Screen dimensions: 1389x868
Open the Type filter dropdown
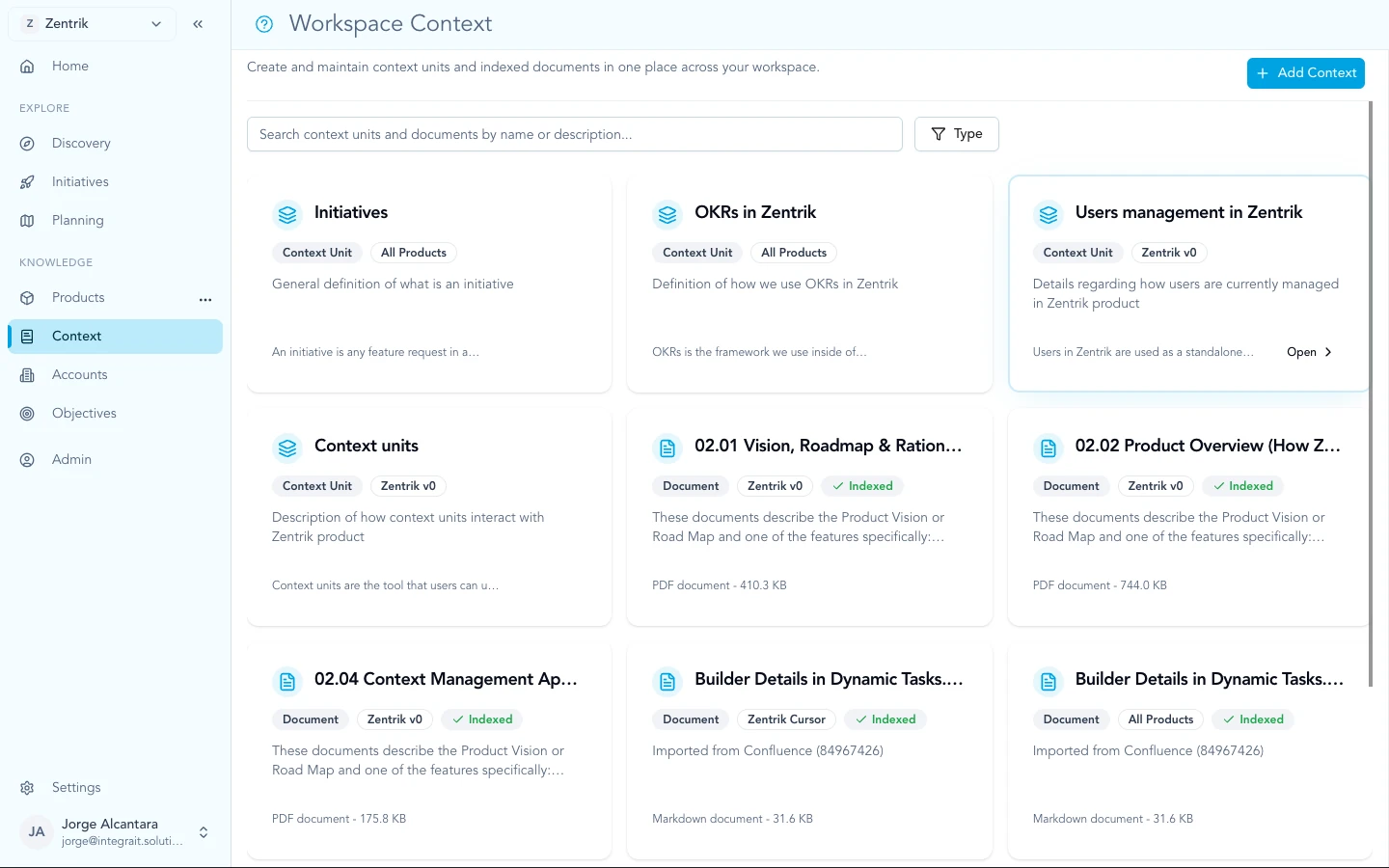(956, 133)
